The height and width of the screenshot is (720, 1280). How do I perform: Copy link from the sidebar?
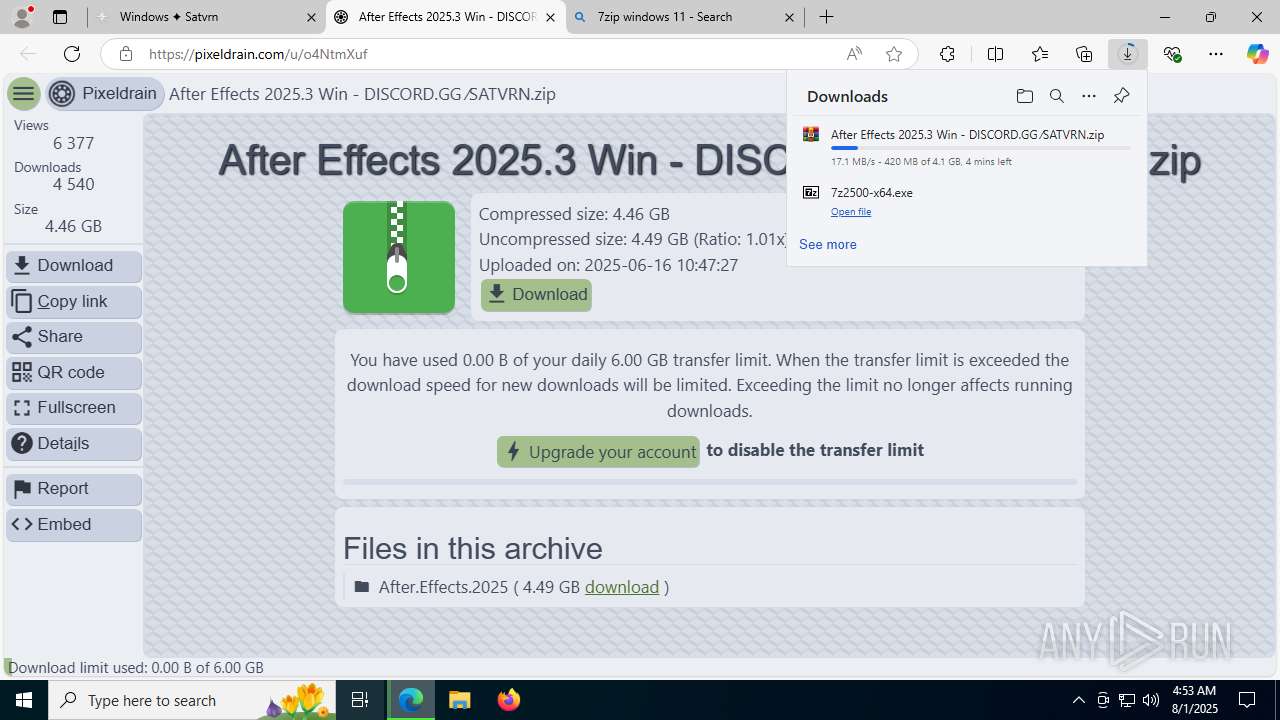(74, 302)
